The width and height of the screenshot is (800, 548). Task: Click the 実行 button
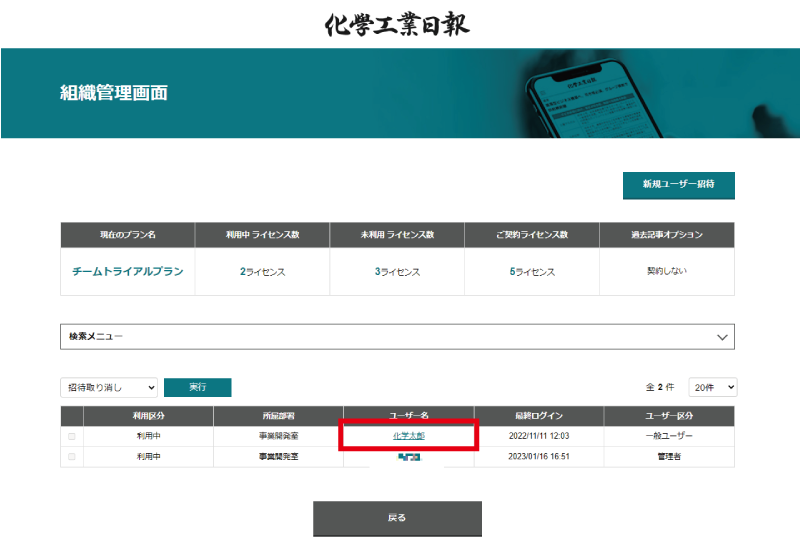pyautogui.click(x=197, y=387)
